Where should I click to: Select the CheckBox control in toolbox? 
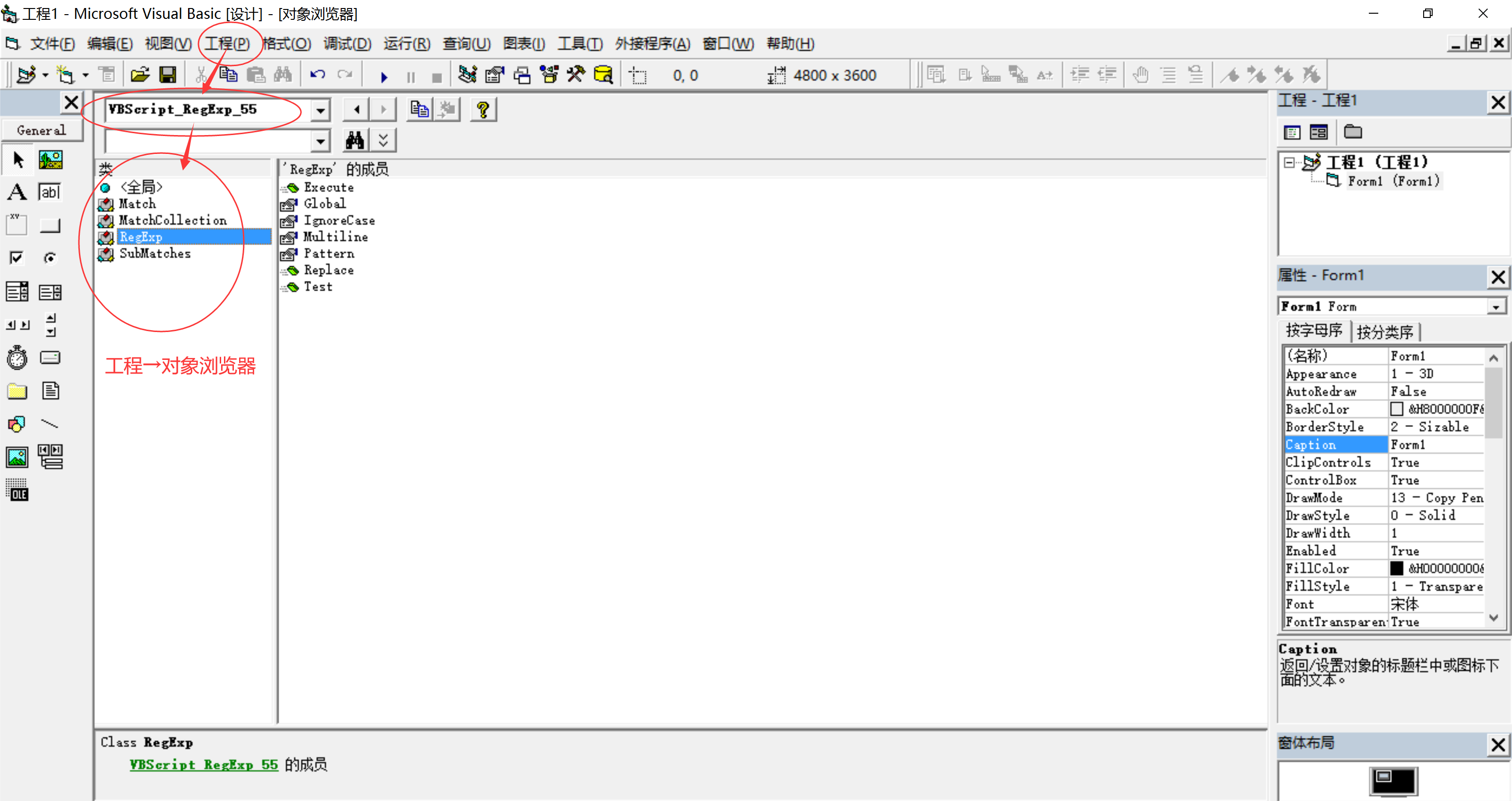[x=17, y=257]
